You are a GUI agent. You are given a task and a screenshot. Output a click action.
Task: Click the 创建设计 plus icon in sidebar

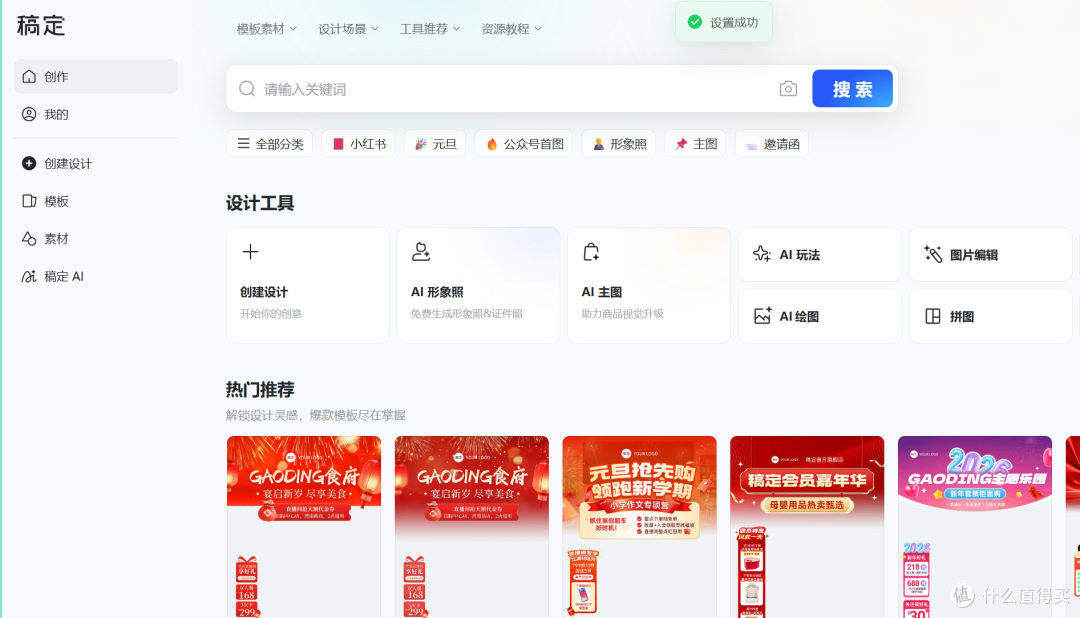pos(29,163)
